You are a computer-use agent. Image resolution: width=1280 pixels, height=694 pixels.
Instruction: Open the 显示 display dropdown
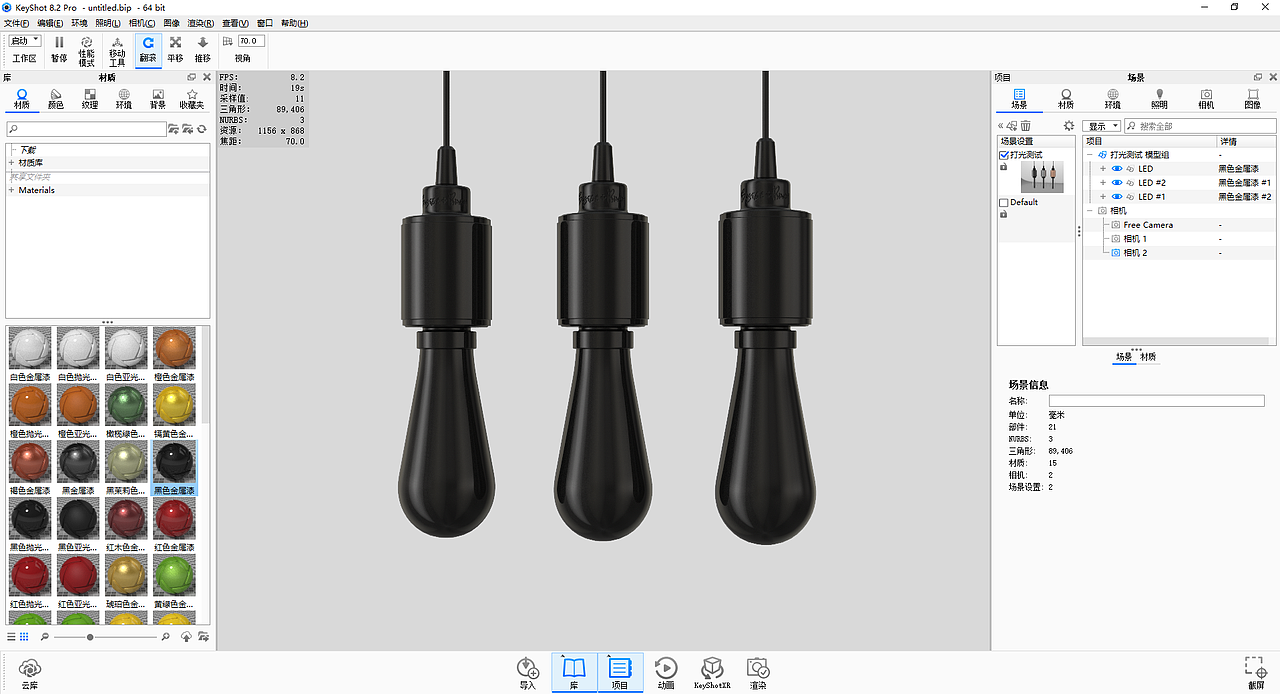coord(1103,126)
